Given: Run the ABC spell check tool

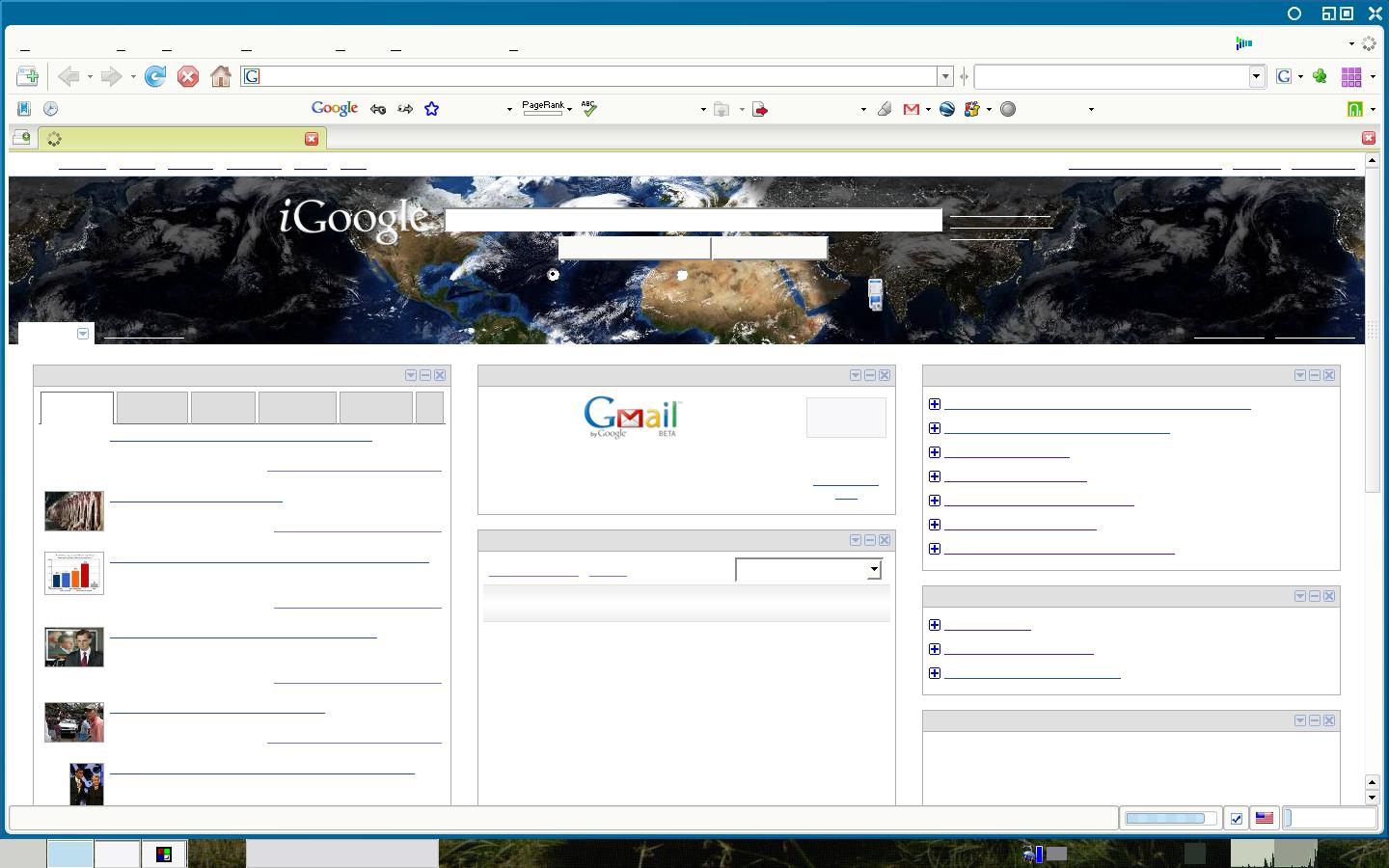Looking at the screenshot, I should [588, 109].
